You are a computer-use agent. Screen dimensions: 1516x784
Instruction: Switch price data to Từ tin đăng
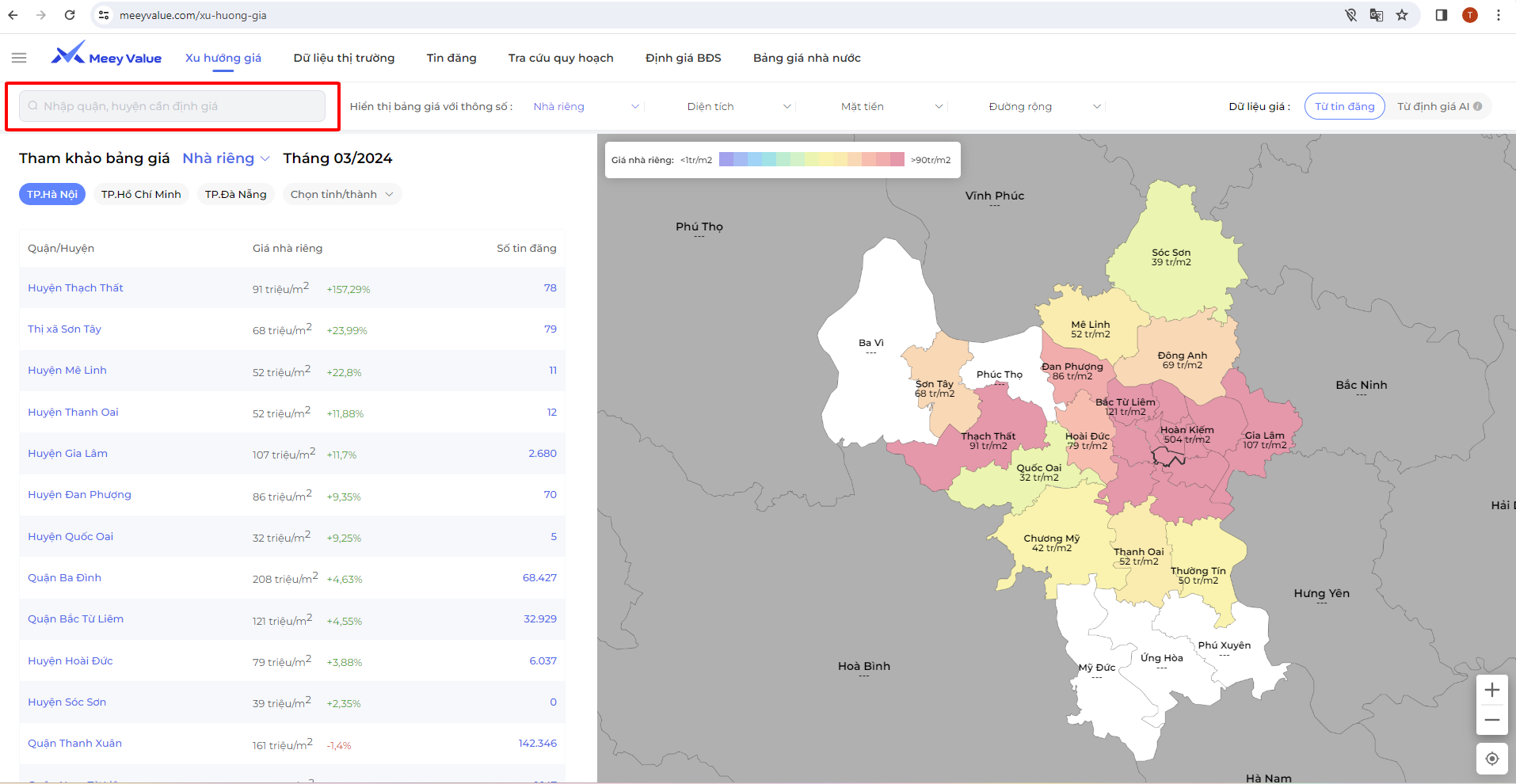coord(1344,106)
